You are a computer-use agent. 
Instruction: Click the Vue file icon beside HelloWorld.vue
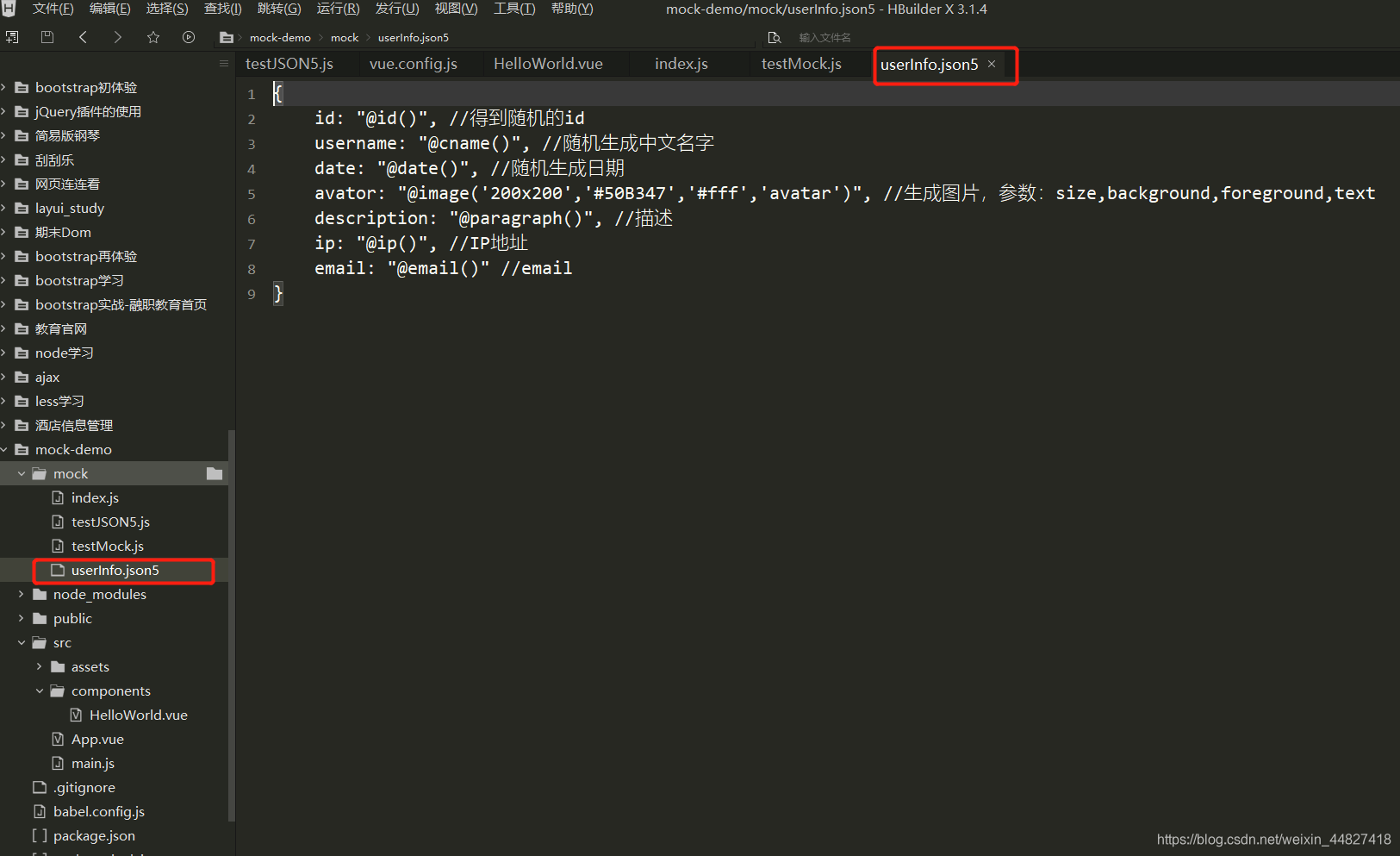76,715
